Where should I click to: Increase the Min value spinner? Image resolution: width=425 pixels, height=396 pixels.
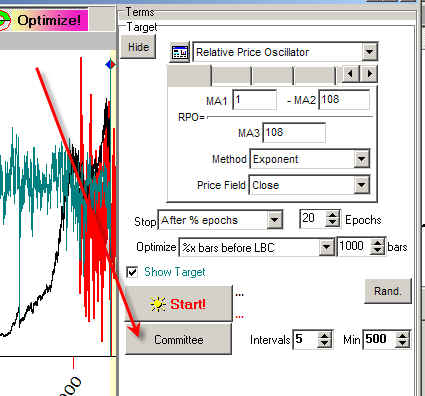pos(402,335)
